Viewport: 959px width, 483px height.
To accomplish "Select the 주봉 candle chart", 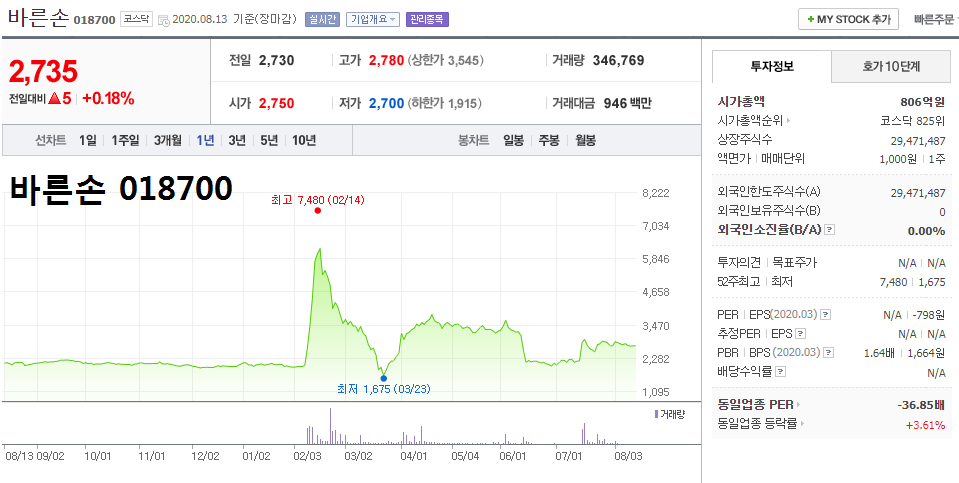I will (x=549, y=141).
